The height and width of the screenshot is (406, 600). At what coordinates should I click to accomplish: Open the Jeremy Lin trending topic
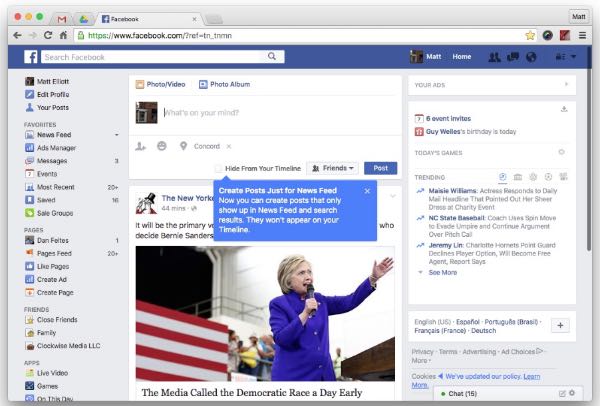(446, 245)
